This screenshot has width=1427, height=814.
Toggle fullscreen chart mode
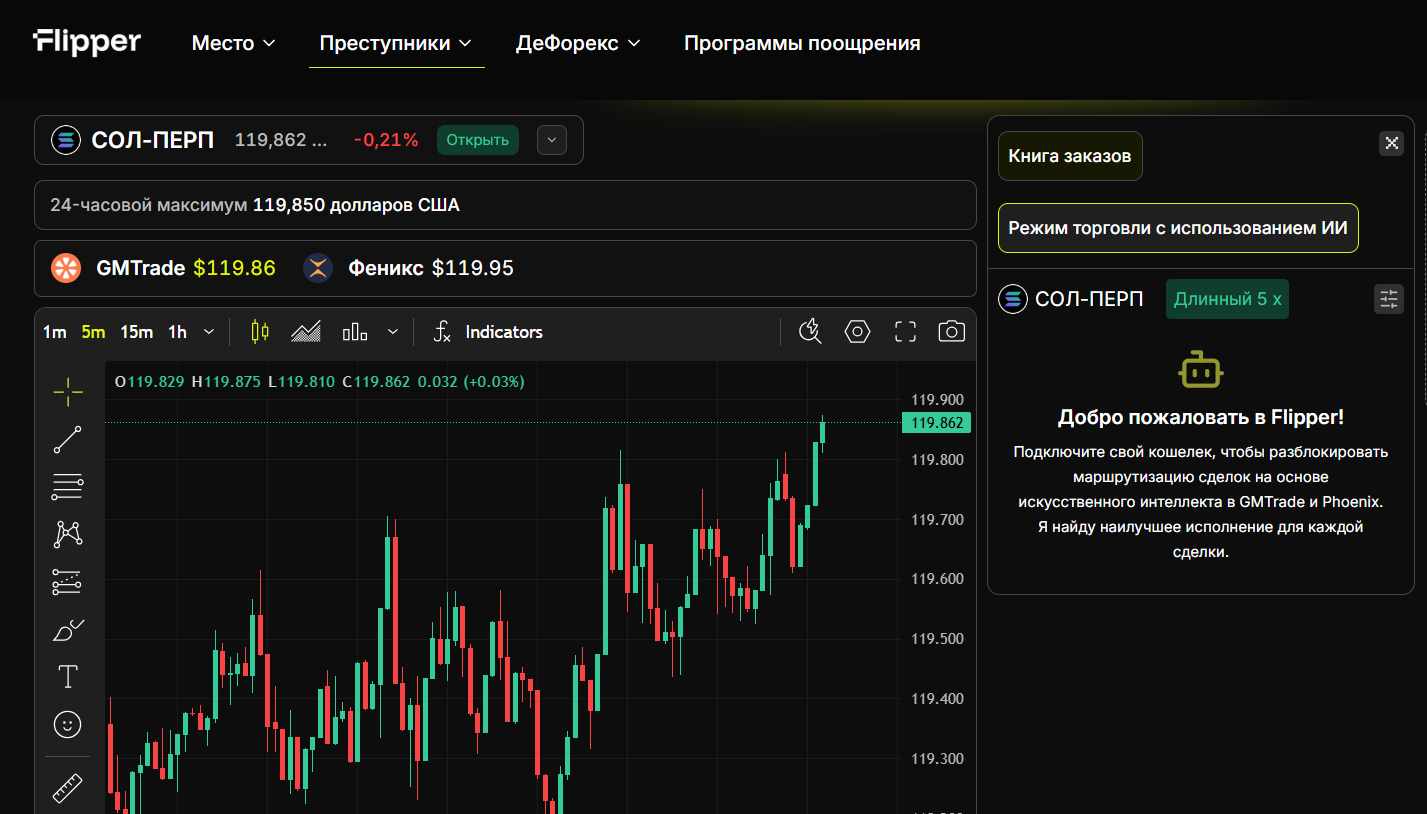coord(905,332)
